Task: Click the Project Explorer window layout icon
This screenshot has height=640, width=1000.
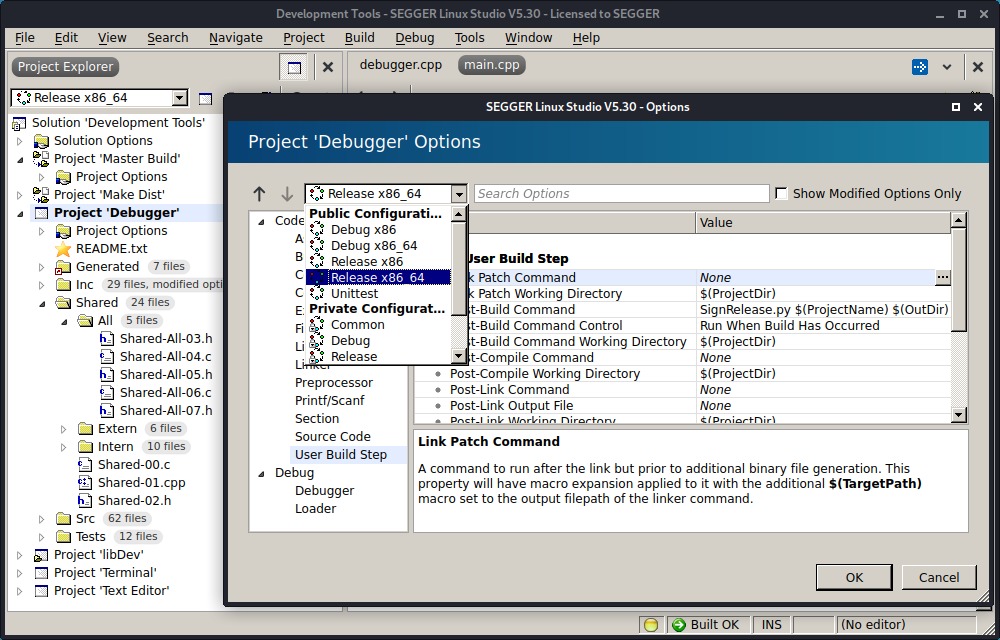Action: tap(294, 67)
